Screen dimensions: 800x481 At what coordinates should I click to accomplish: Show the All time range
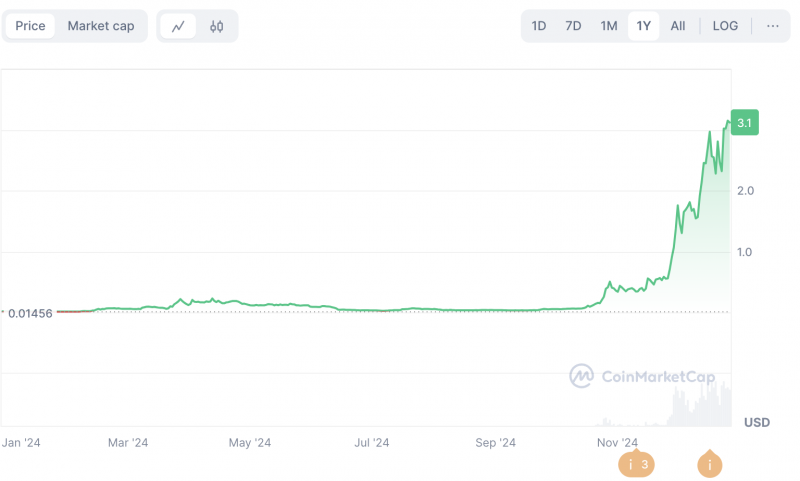tap(678, 26)
